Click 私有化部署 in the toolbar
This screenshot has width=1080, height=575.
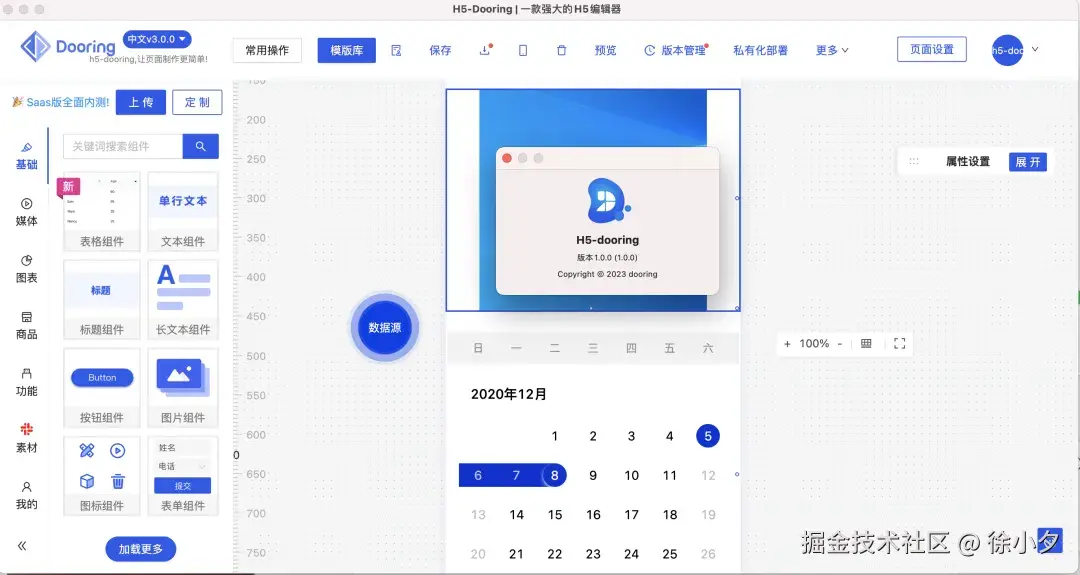click(x=760, y=50)
